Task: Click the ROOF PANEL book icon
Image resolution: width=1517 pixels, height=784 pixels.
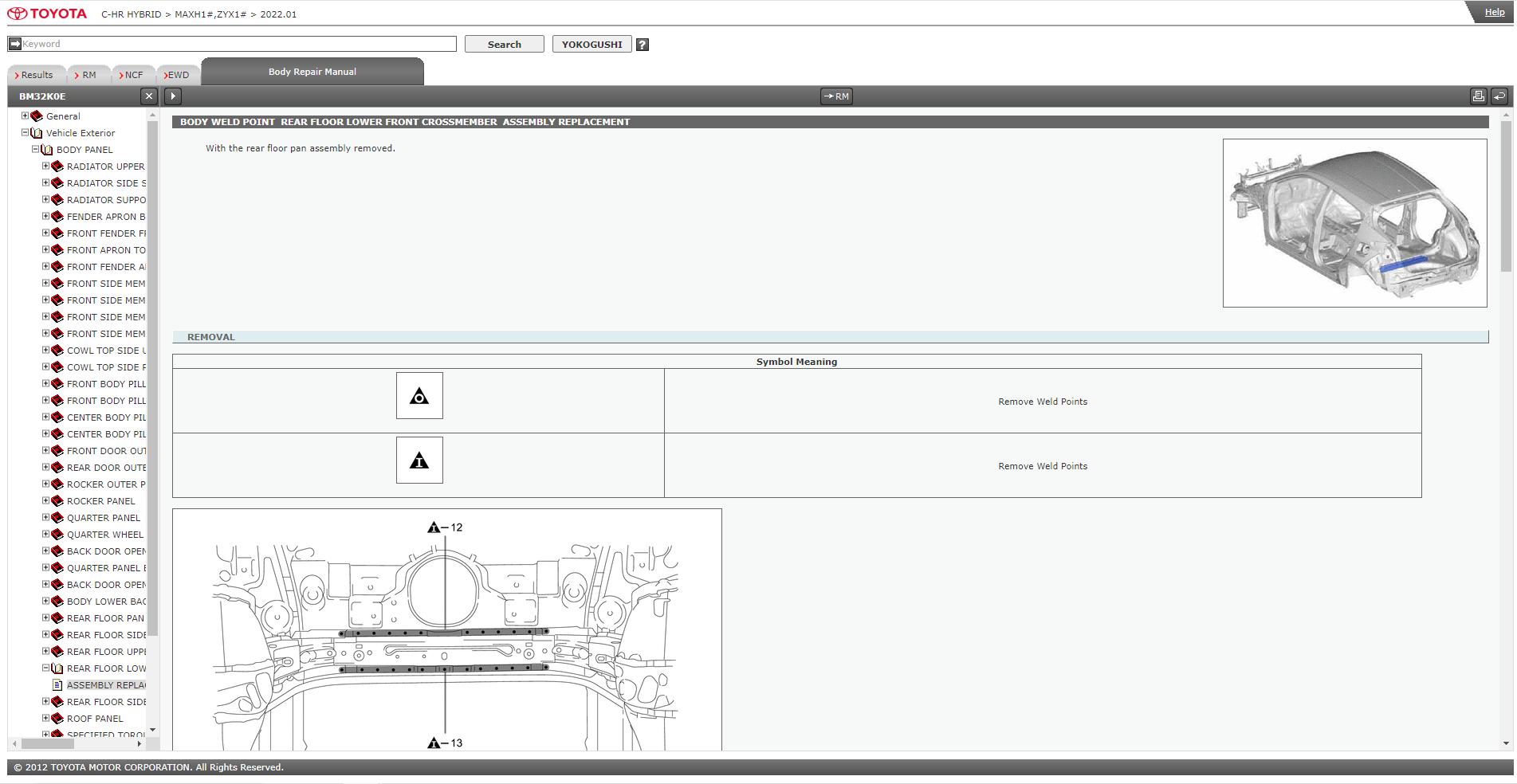Action: (x=57, y=719)
